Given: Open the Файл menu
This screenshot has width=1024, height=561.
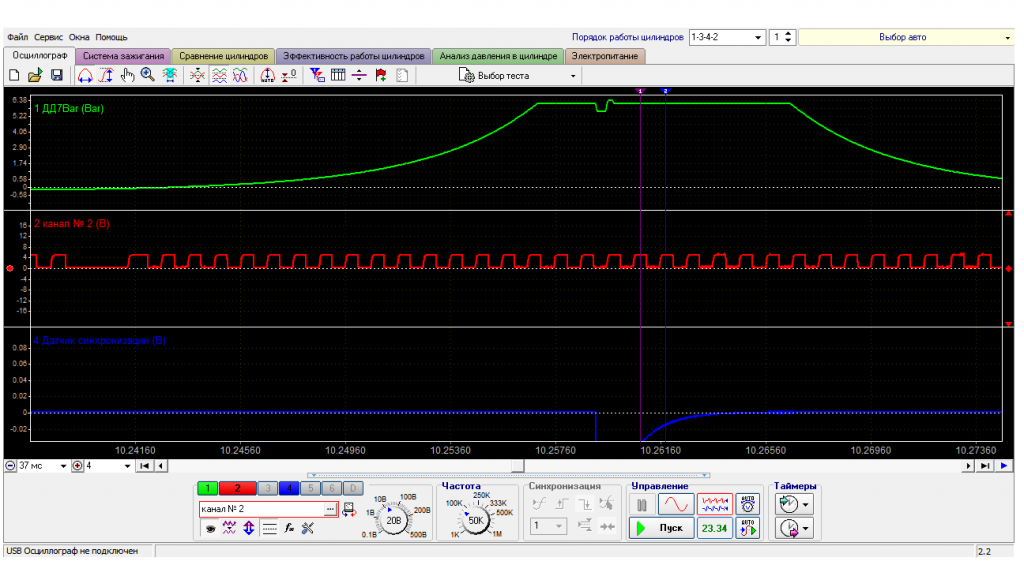Looking at the screenshot, I should point(18,37).
